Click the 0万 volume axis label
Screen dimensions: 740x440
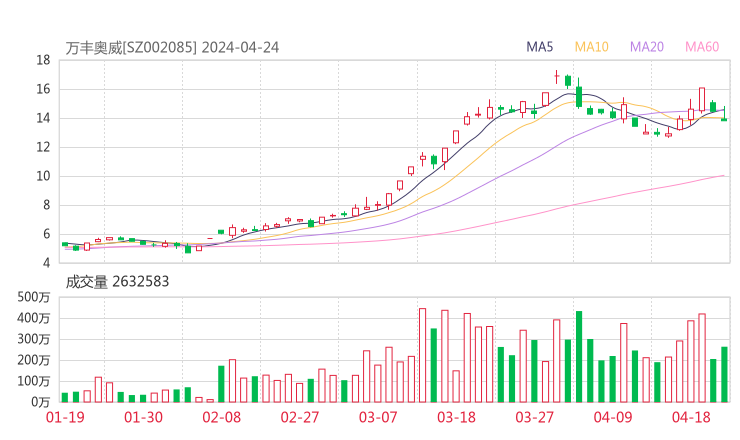click(x=41, y=402)
